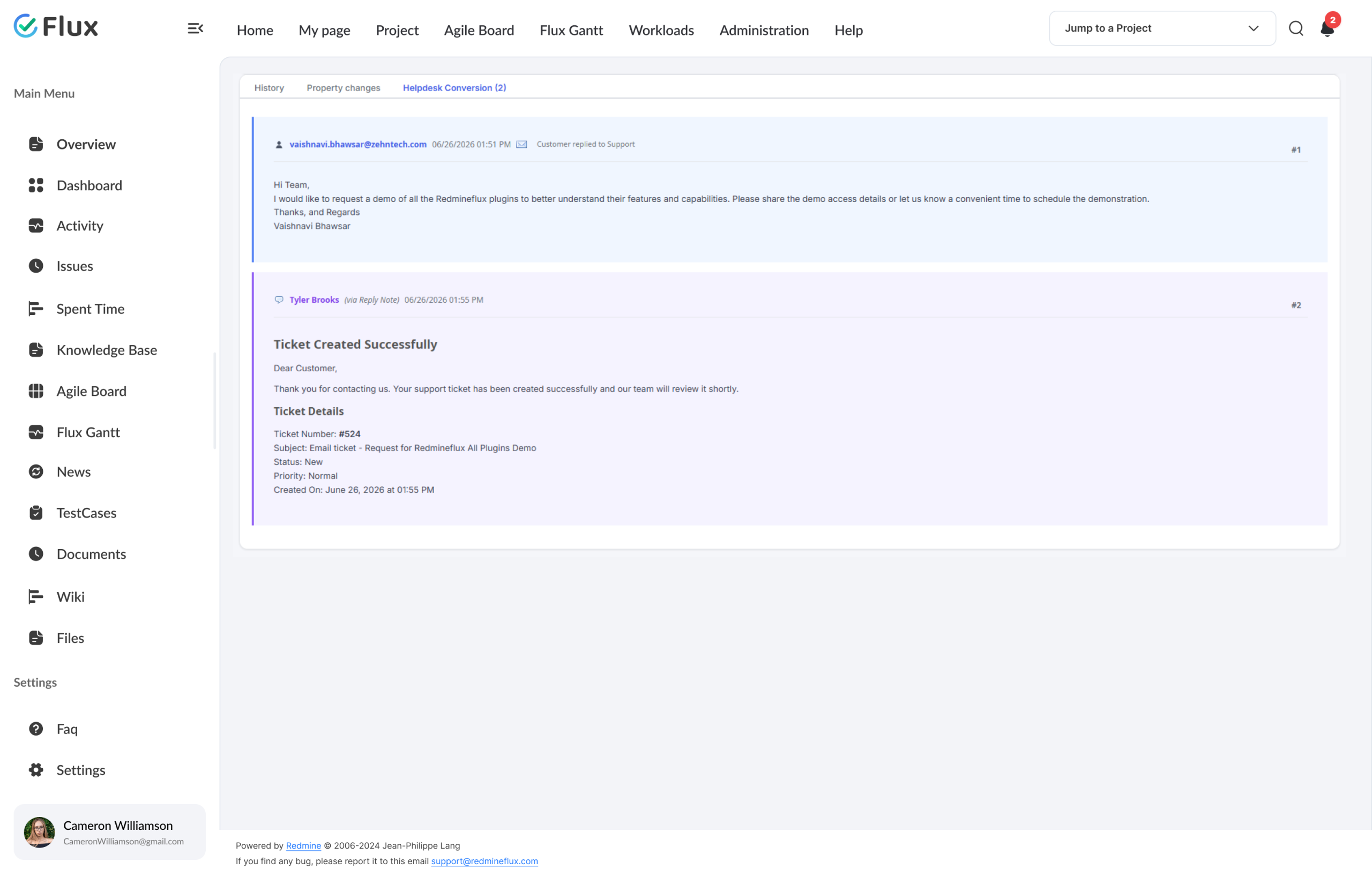Click 'Status: New' line
This screenshot has width=1372, height=877.
click(x=297, y=462)
